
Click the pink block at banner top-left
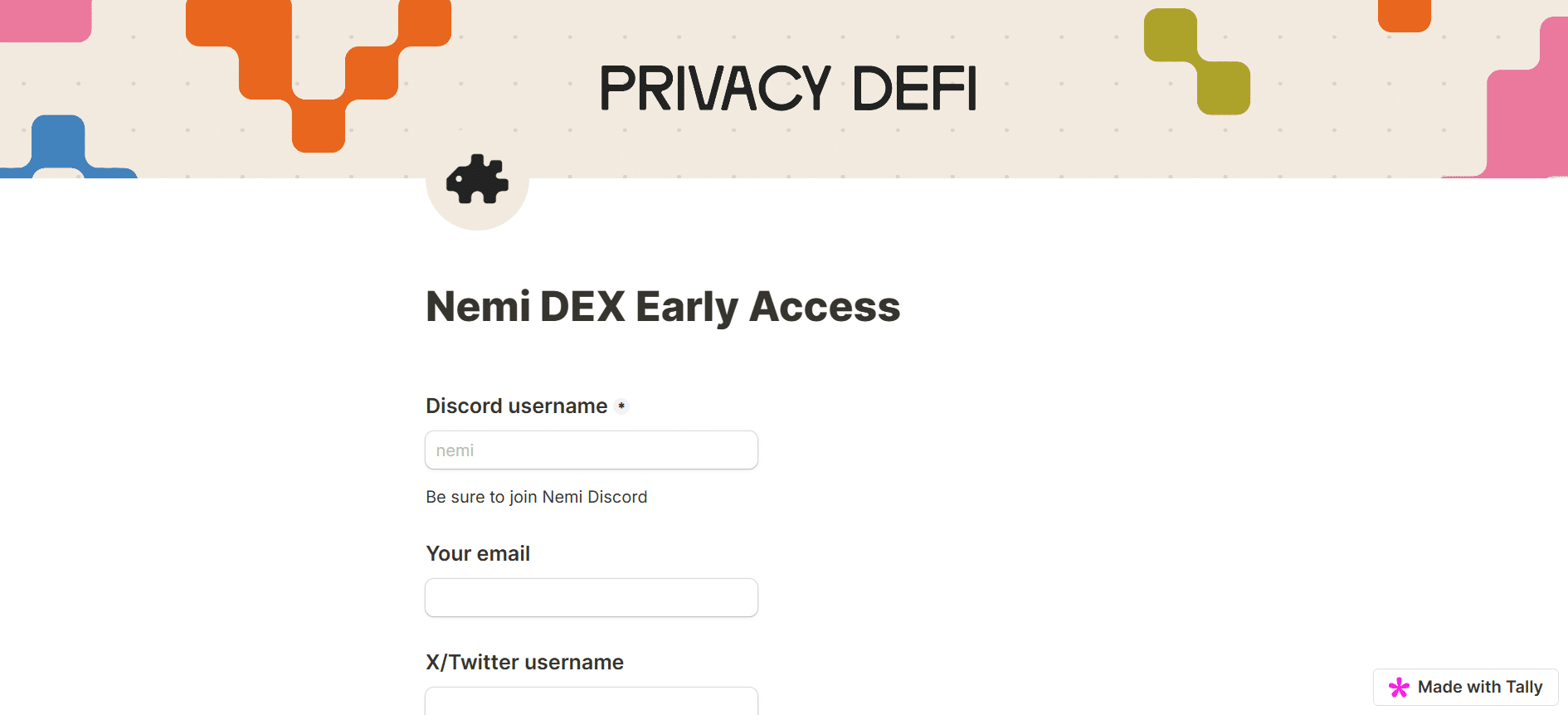coord(45,20)
